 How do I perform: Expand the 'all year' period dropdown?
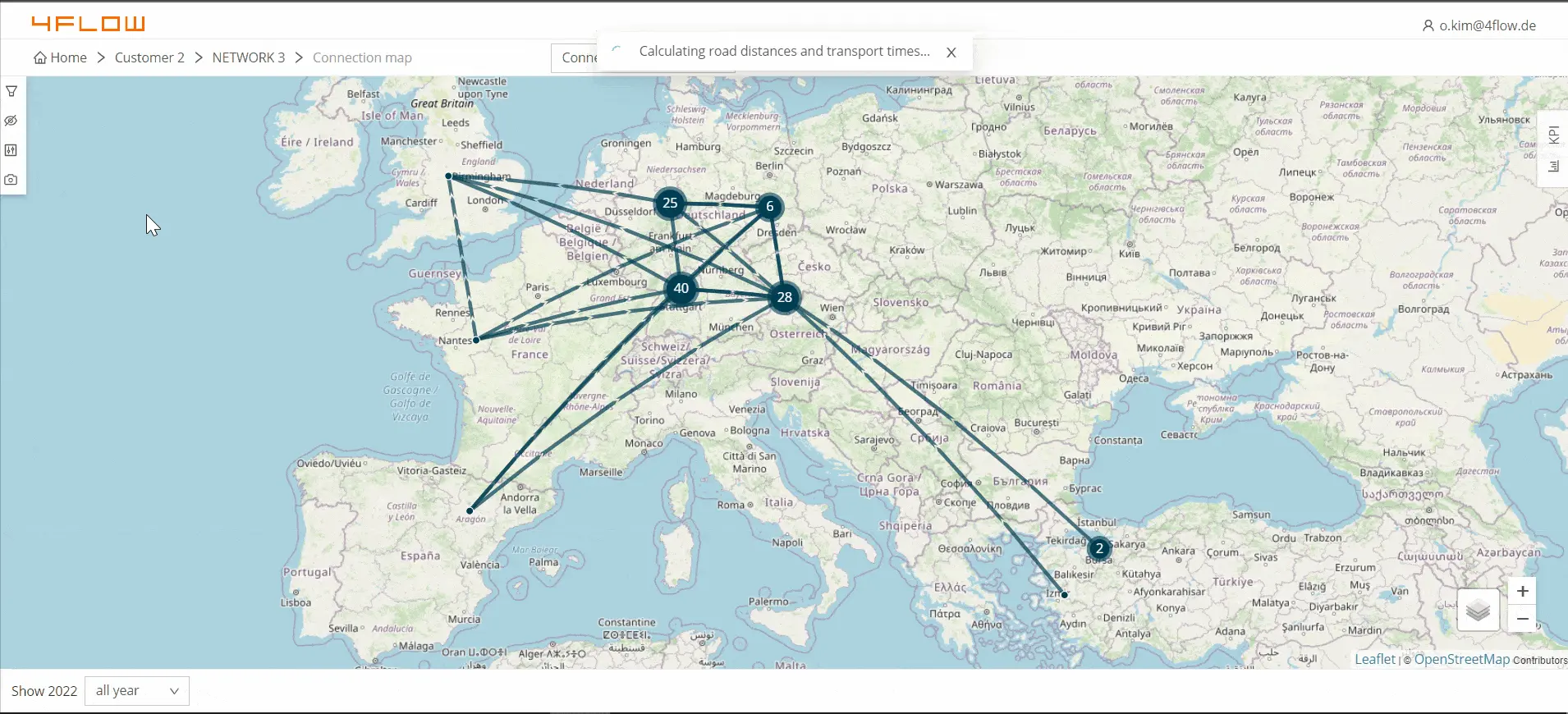pos(137,691)
